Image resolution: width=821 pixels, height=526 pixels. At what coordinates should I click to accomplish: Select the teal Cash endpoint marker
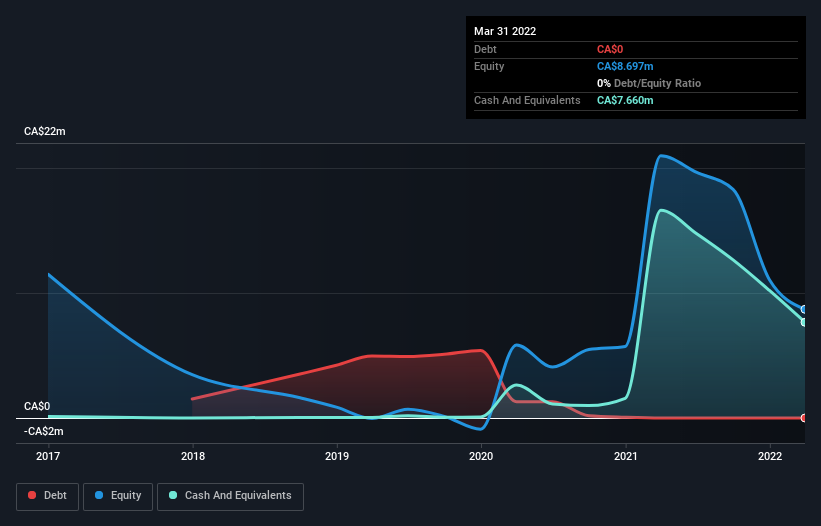[804, 322]
